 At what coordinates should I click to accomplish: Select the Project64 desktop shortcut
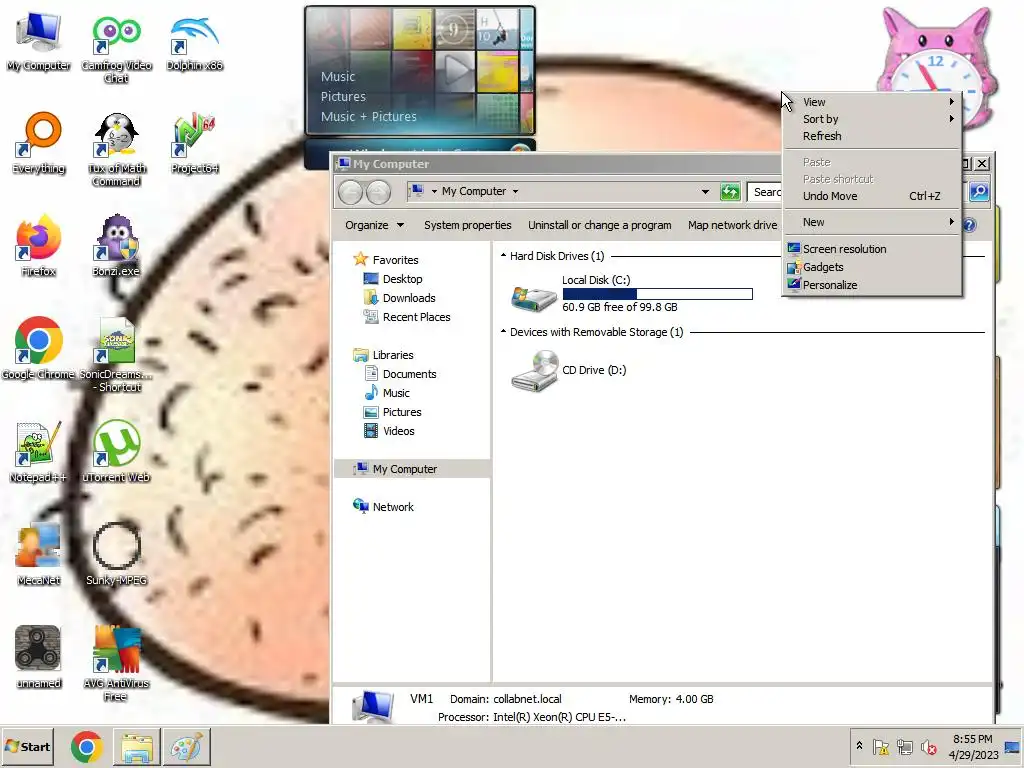(195, 144)
